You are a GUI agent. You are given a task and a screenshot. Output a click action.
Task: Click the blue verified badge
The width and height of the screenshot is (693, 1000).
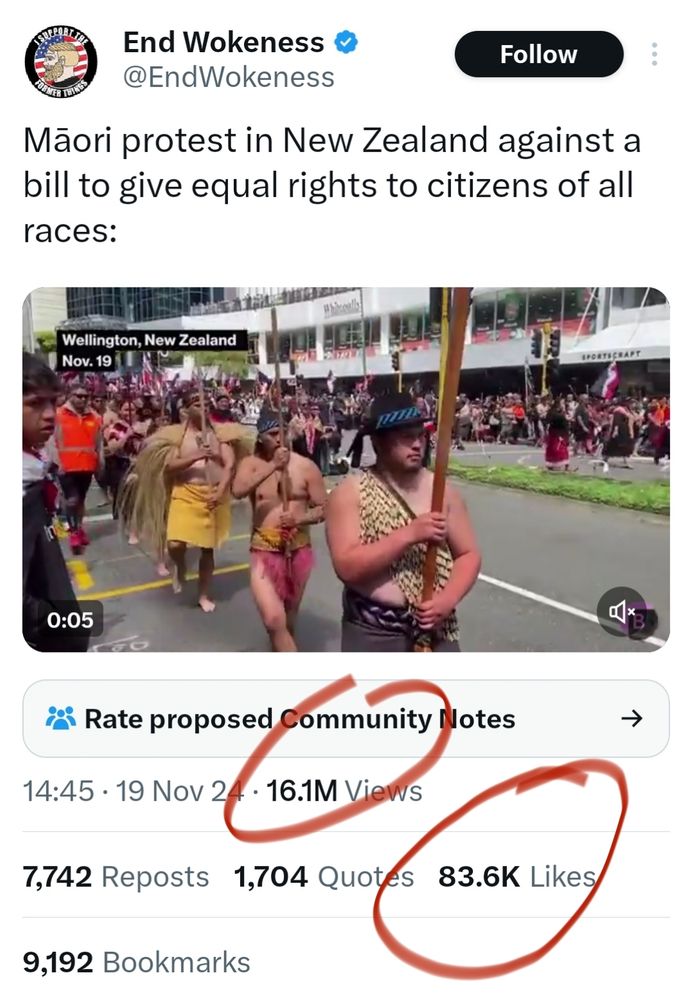(x=346, y=43)
